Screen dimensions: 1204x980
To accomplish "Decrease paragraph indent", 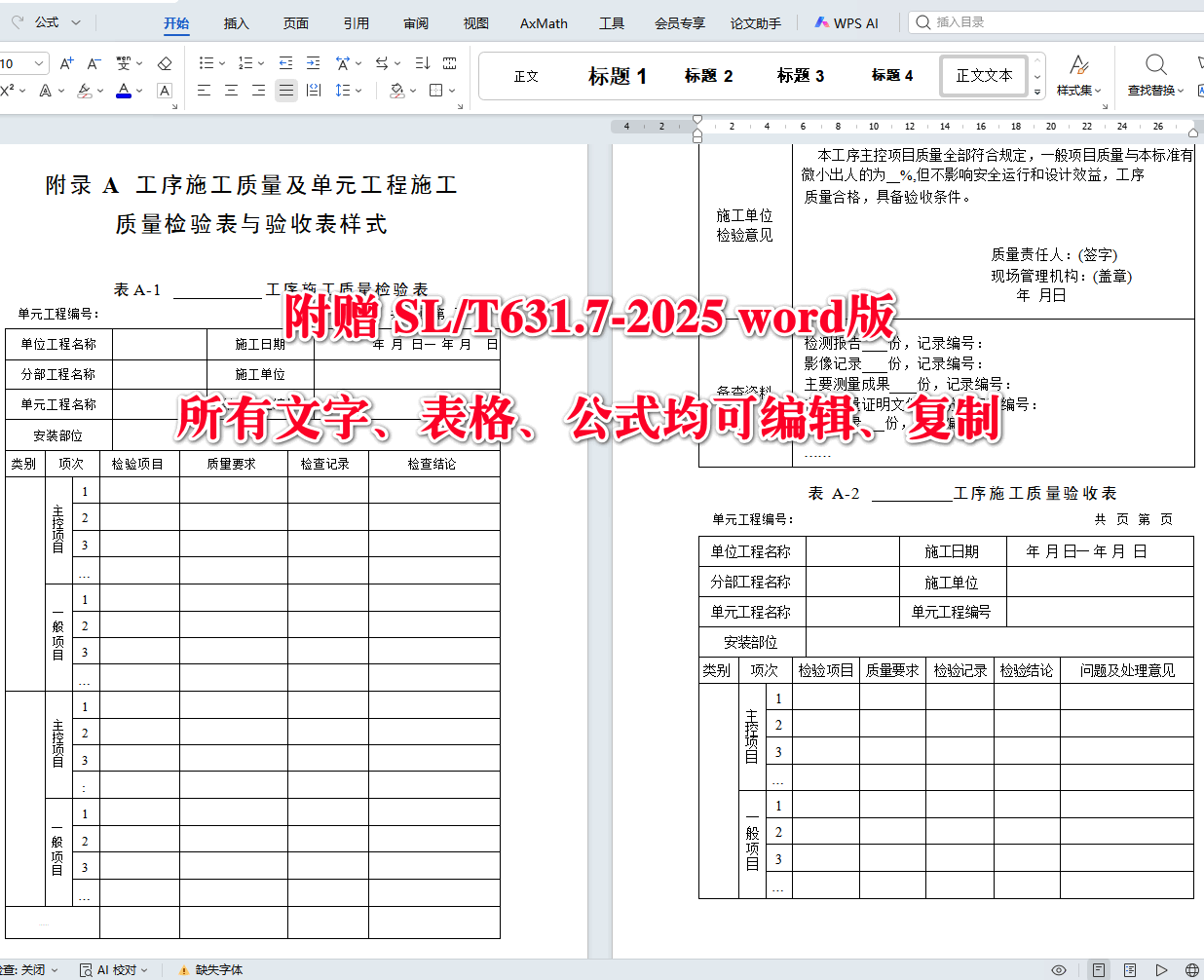I will [x=285, y=63].
